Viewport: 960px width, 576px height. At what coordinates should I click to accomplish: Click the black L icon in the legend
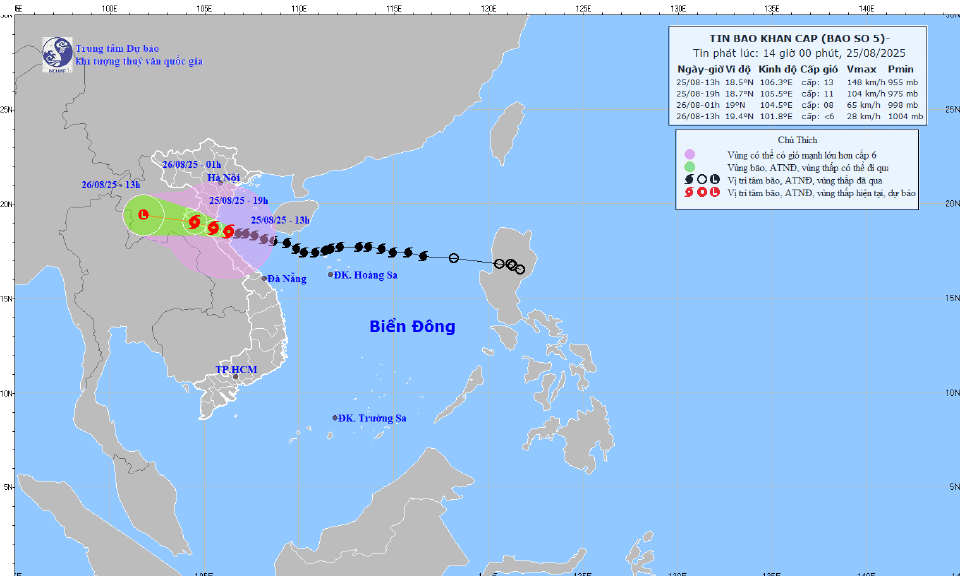[714, 179]
